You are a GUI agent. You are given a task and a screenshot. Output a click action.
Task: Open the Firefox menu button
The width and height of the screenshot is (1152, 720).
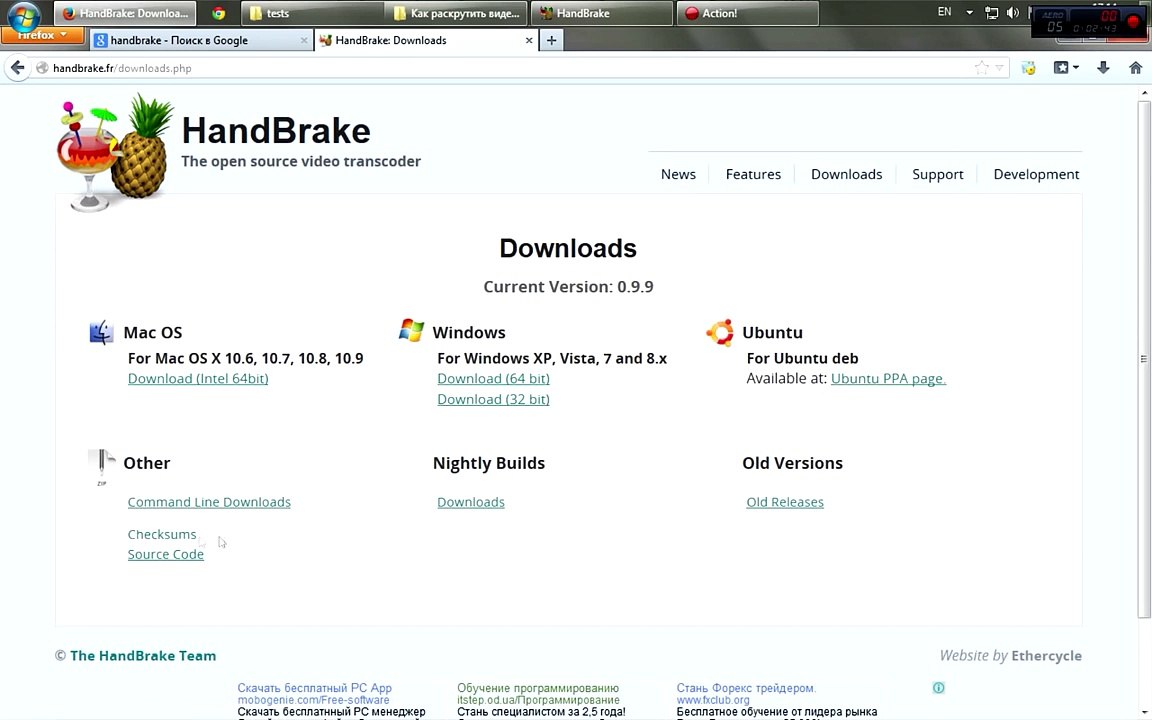point(42,35)
